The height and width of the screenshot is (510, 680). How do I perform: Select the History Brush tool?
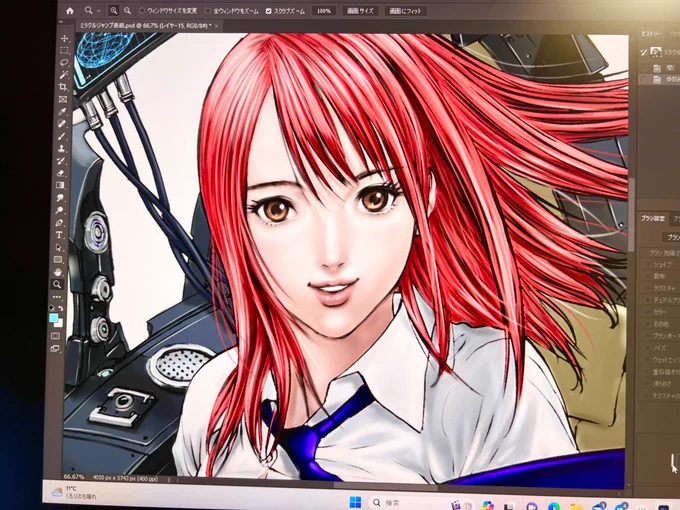[61, 161]
